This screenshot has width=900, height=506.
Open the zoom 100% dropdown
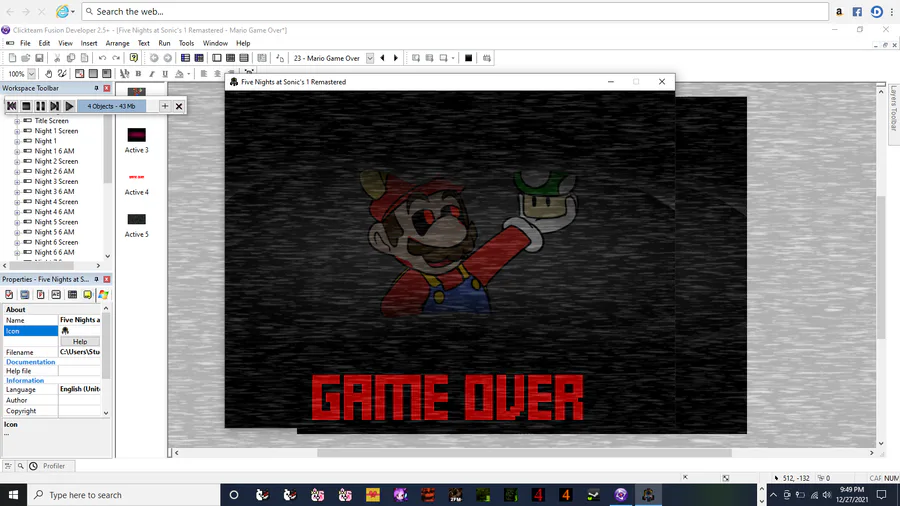point(31,73)
